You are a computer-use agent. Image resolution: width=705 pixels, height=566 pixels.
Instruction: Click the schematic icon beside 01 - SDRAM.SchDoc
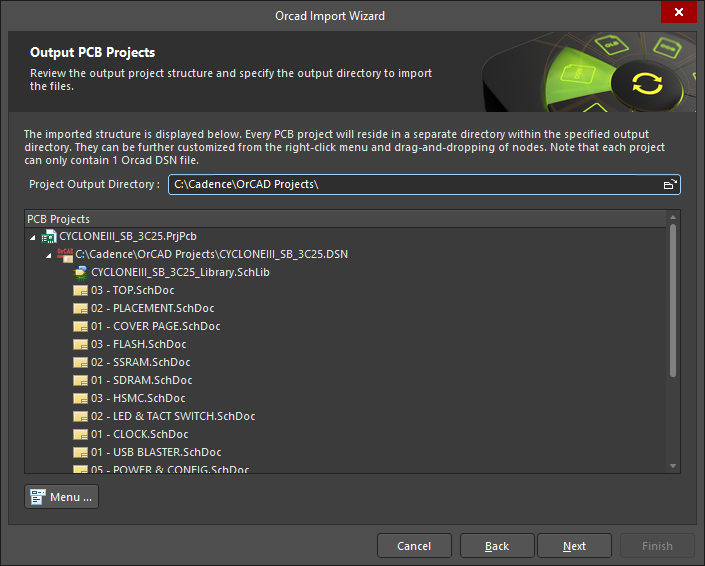pos(80,380)
